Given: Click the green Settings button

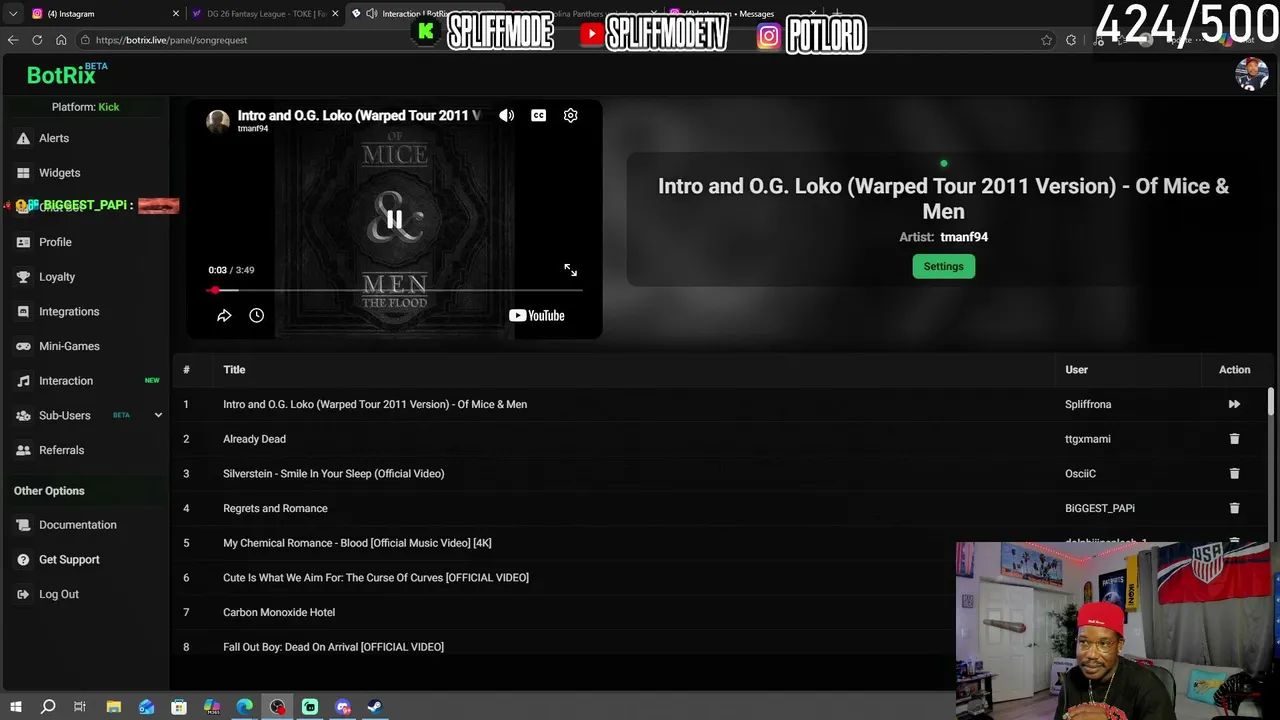Looking at the screenshot, I should coord(943,266).
